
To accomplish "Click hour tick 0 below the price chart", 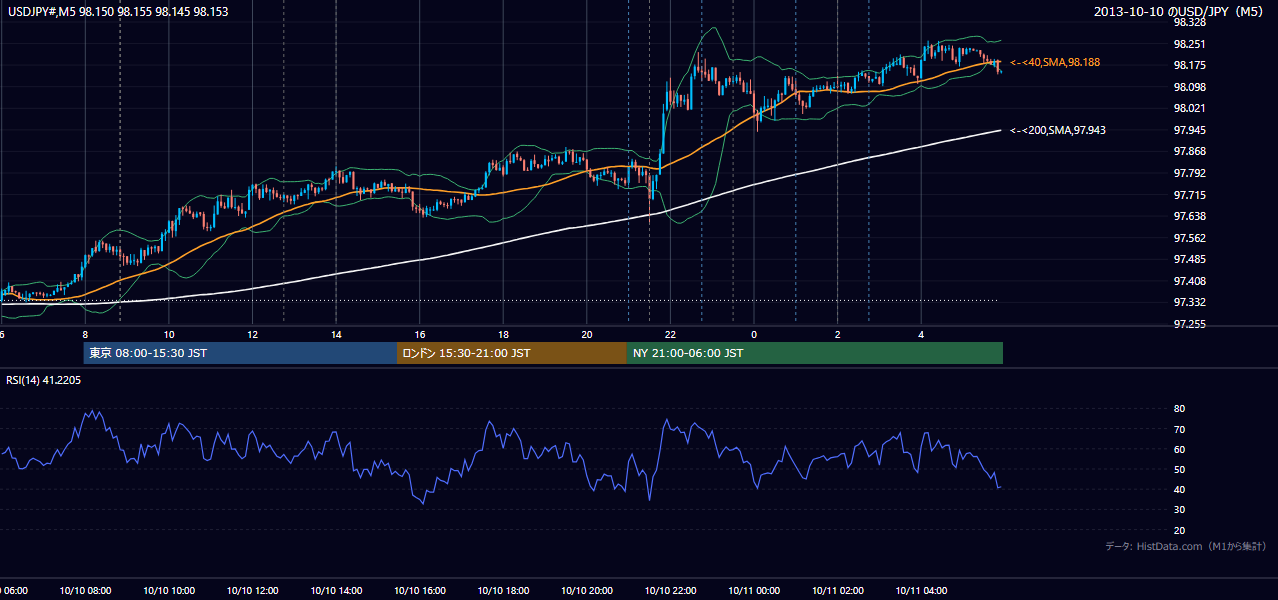I will pyautogui.click(x=754, y=334).
